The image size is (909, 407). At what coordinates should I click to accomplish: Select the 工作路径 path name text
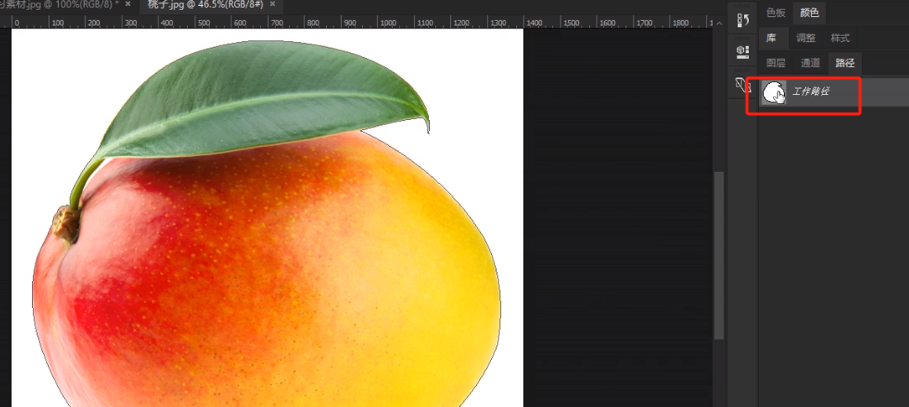(x=810, y=91)
